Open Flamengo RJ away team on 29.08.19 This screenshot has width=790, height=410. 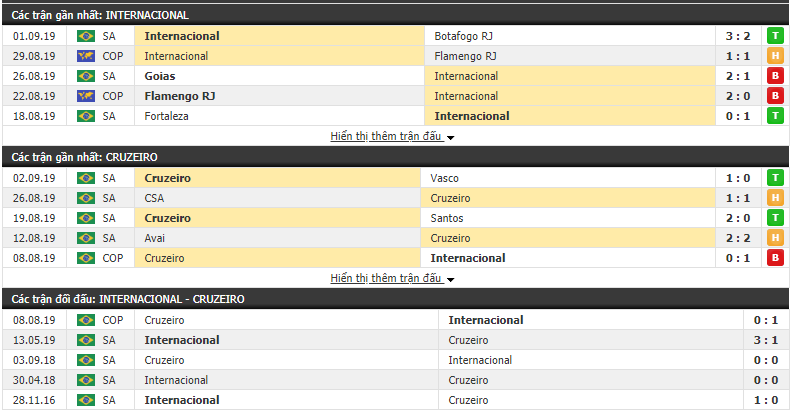tap(465, 56)
